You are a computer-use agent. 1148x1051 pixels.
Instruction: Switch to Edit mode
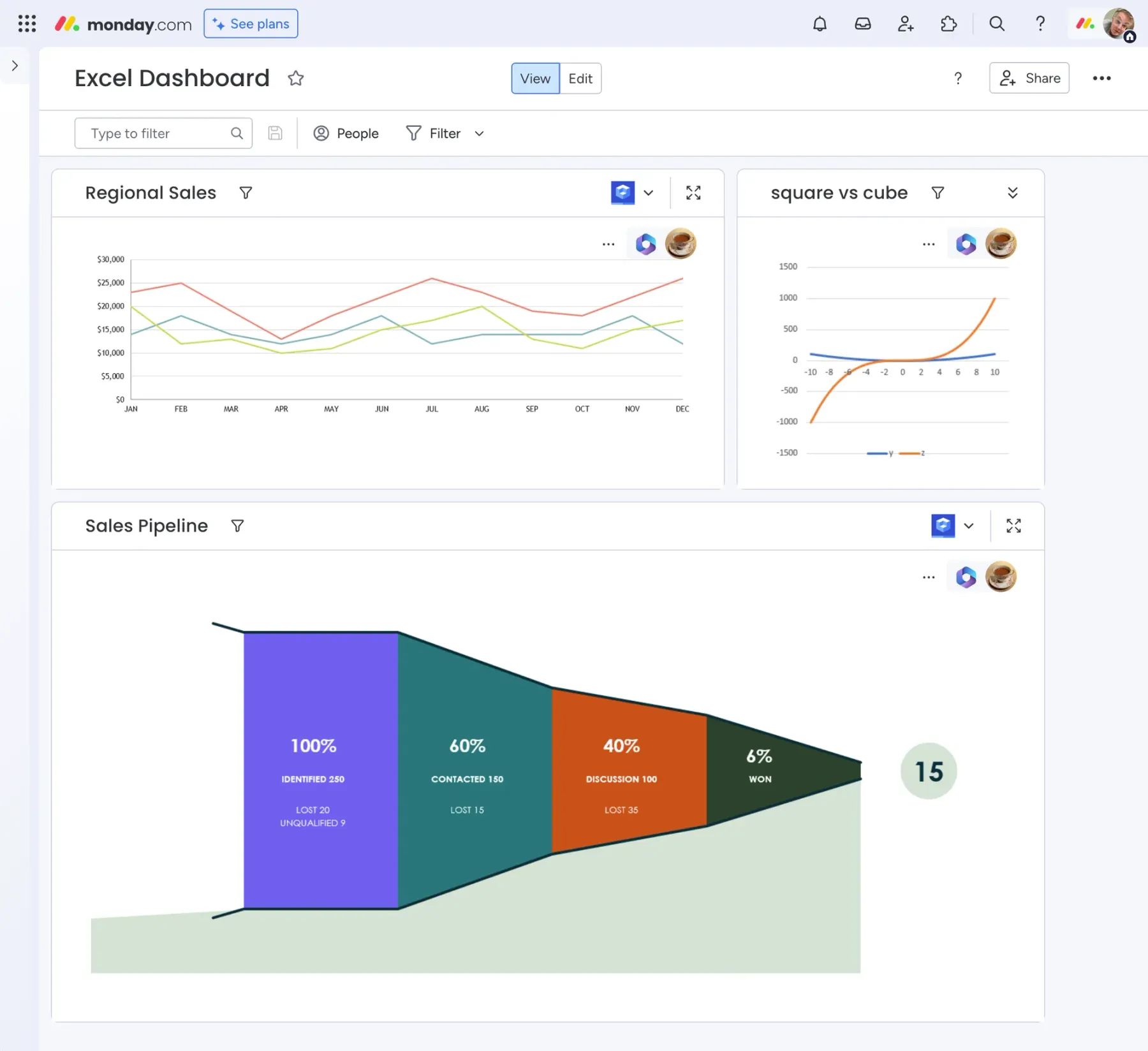pos(579,78)
